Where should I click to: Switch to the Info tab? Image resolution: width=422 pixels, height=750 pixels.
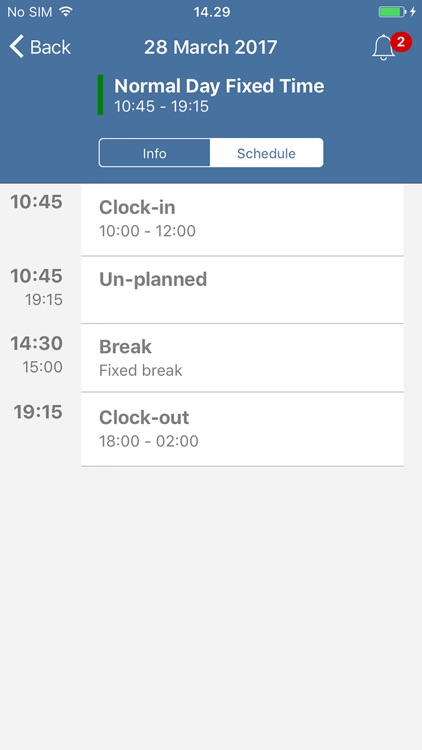coord(155,153)
